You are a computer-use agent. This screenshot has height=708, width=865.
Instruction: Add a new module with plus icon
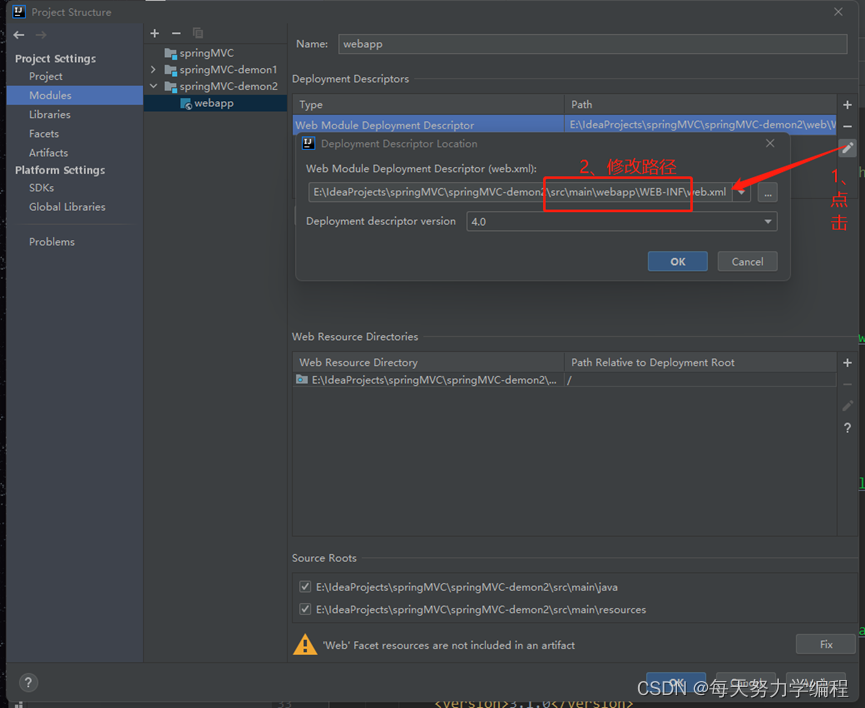pyautogui.click(x=155, y=34)
